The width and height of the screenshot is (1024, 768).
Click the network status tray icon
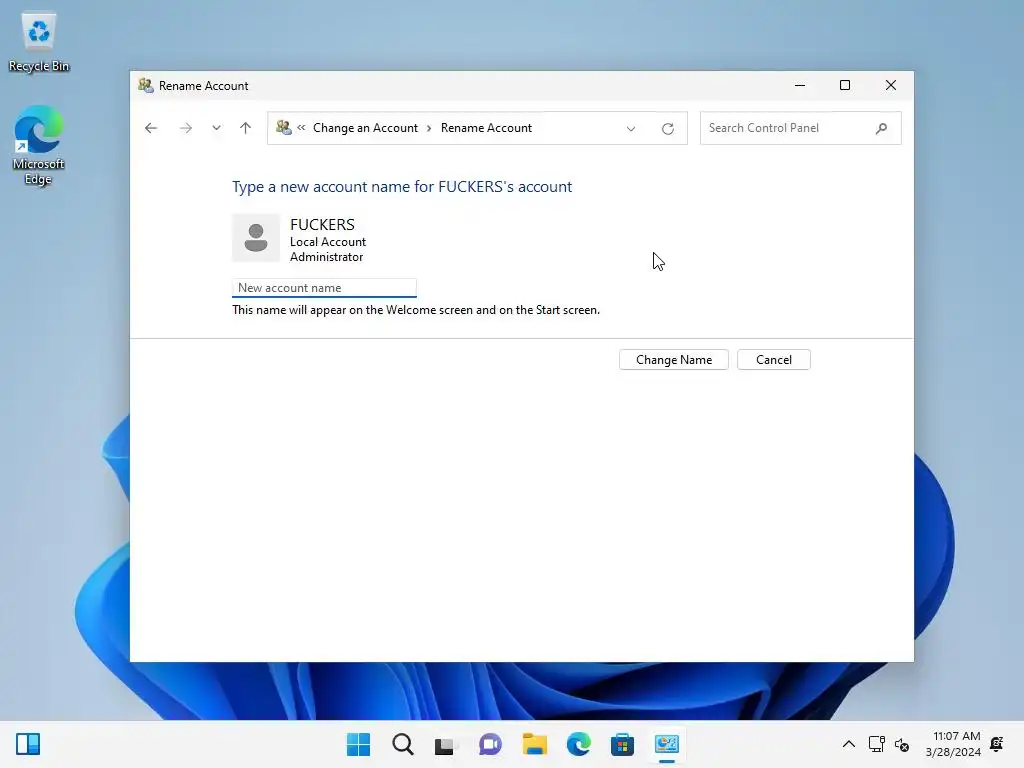pos(876,744)
